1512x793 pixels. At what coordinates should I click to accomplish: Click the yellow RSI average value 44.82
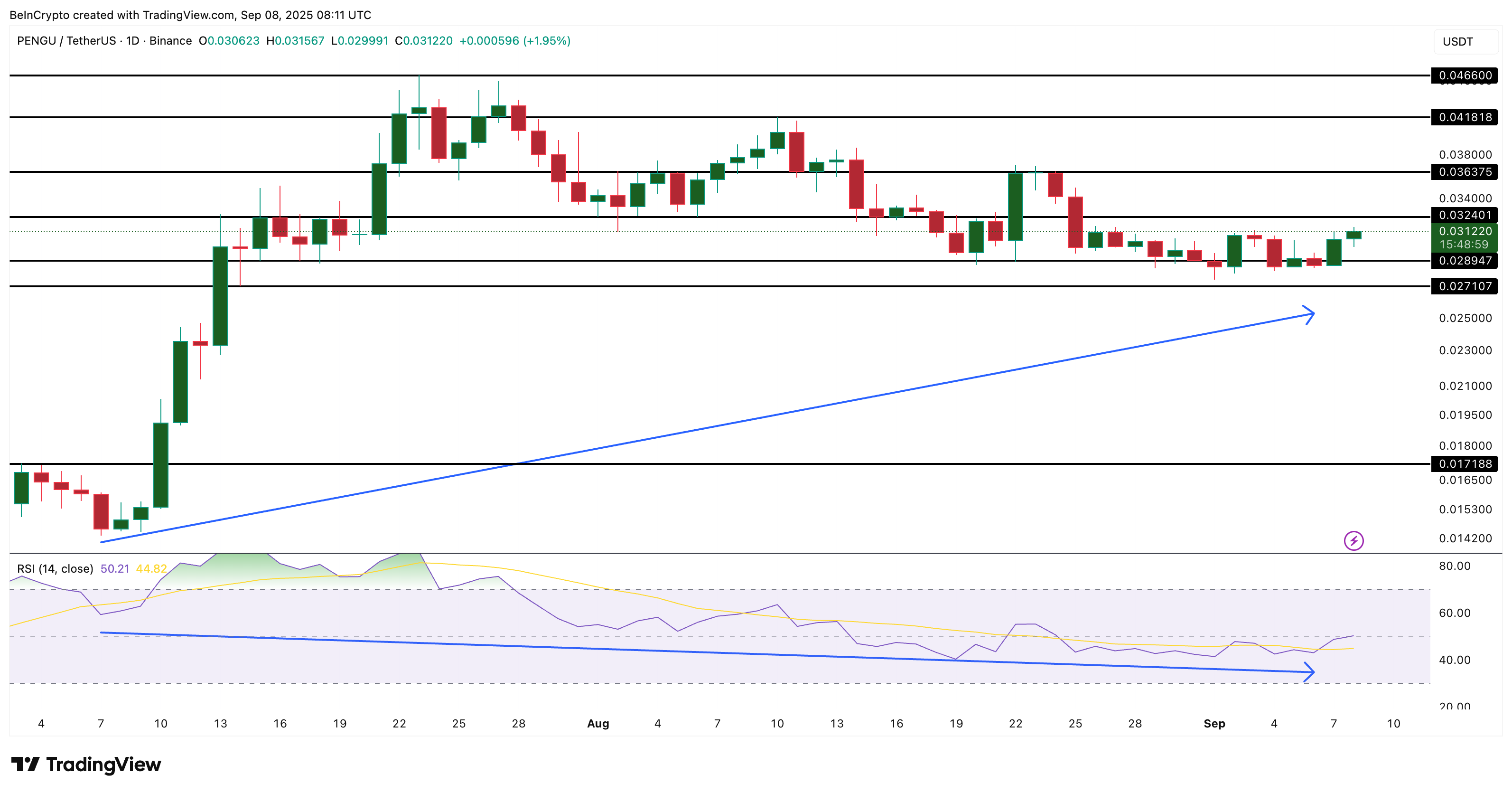(x=151, y=568)
